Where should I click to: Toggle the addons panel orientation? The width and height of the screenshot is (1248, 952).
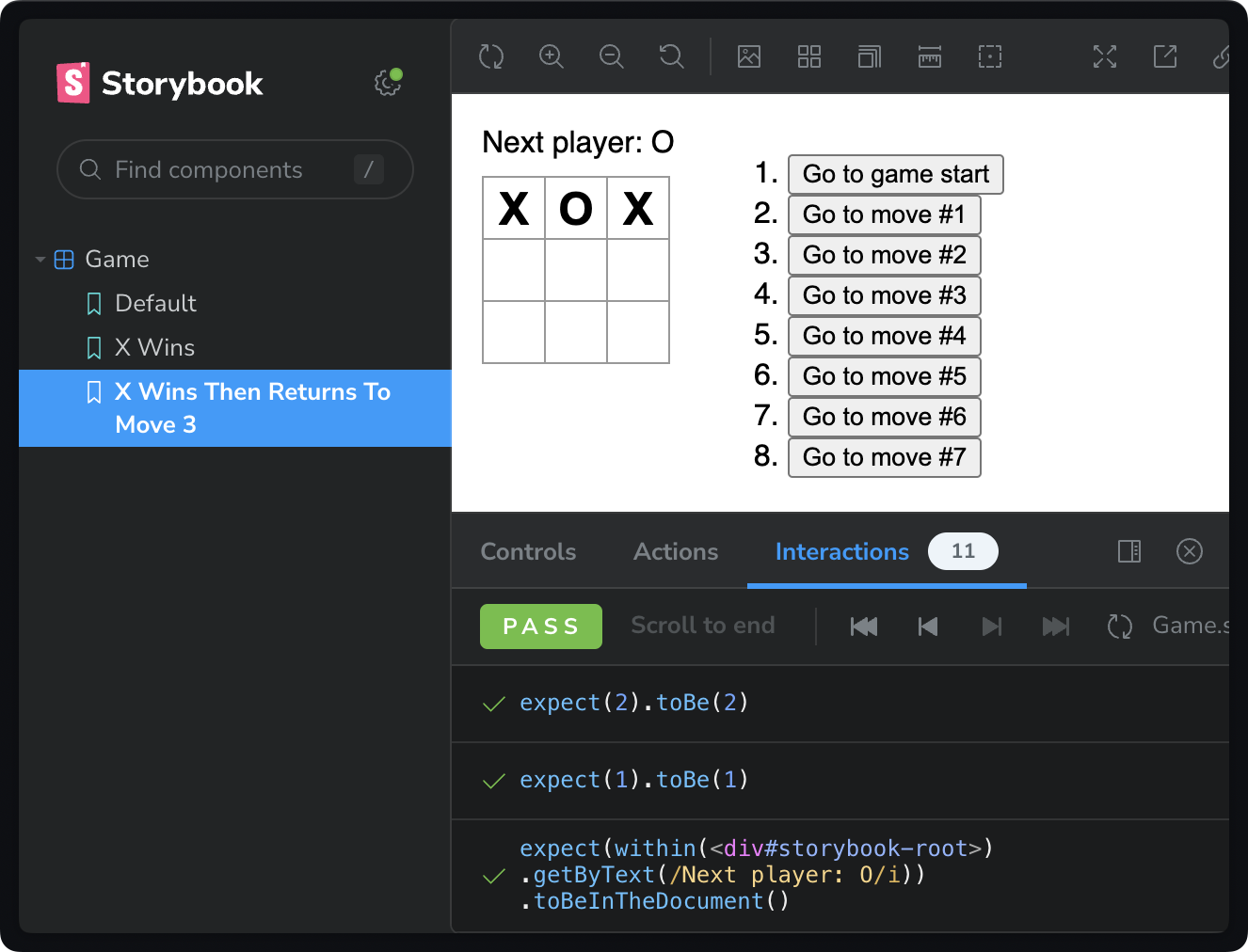point(1128,551)
